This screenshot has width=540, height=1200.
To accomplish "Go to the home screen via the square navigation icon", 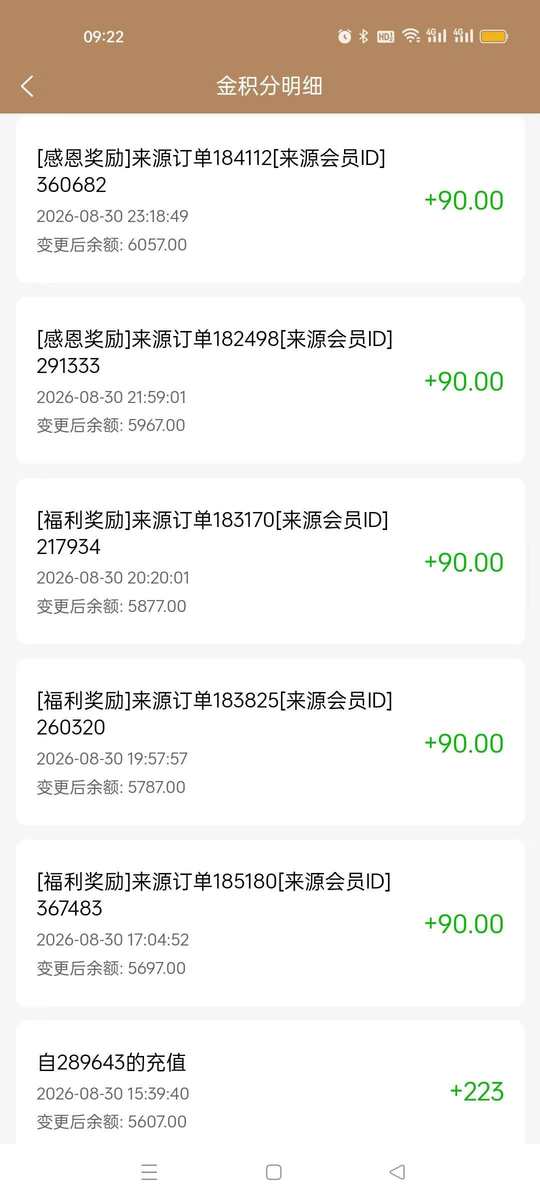I will [x=273, y=1172].
